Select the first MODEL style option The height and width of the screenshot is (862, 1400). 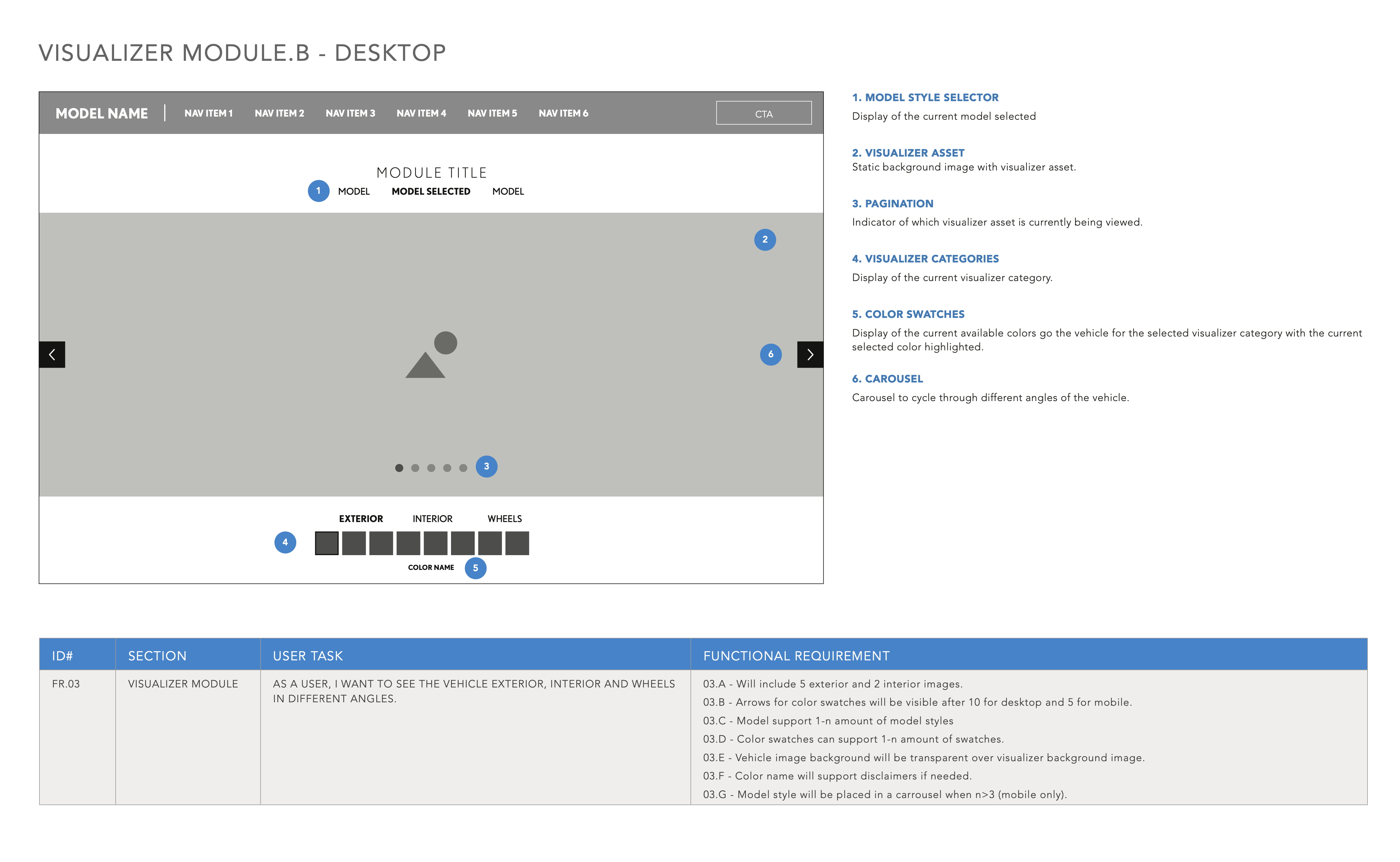pos(354,192)
